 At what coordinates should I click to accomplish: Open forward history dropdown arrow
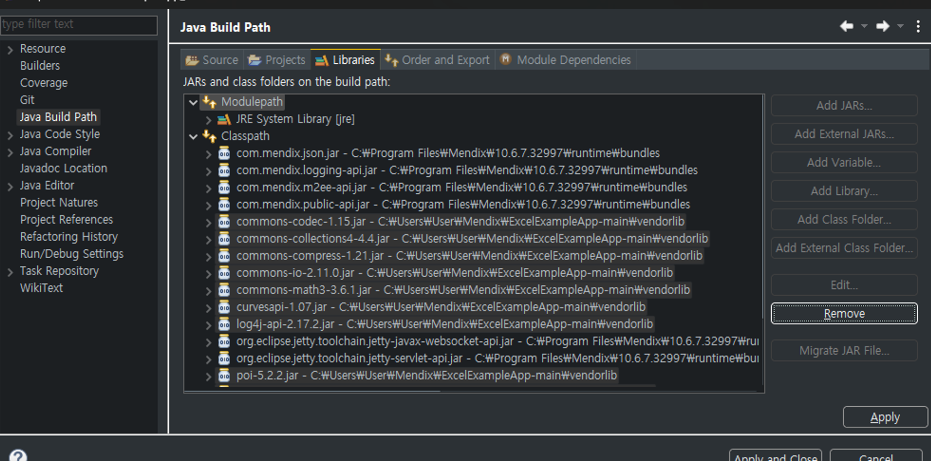[x=900, y=26]
